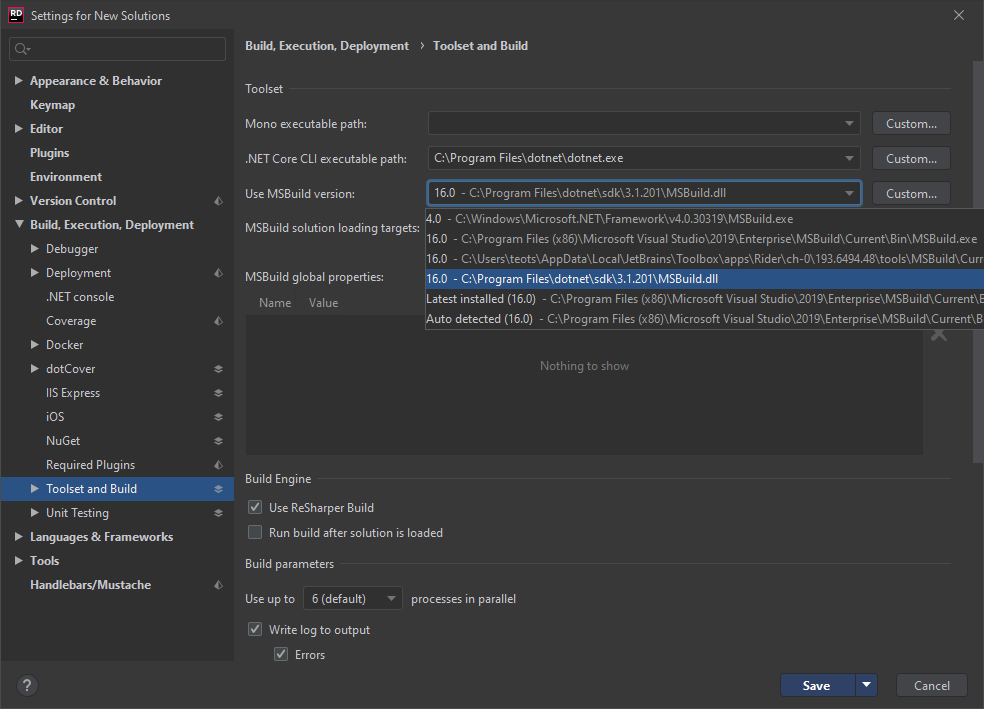Click the search magnifier icon in settings

(x=22, y=49)
